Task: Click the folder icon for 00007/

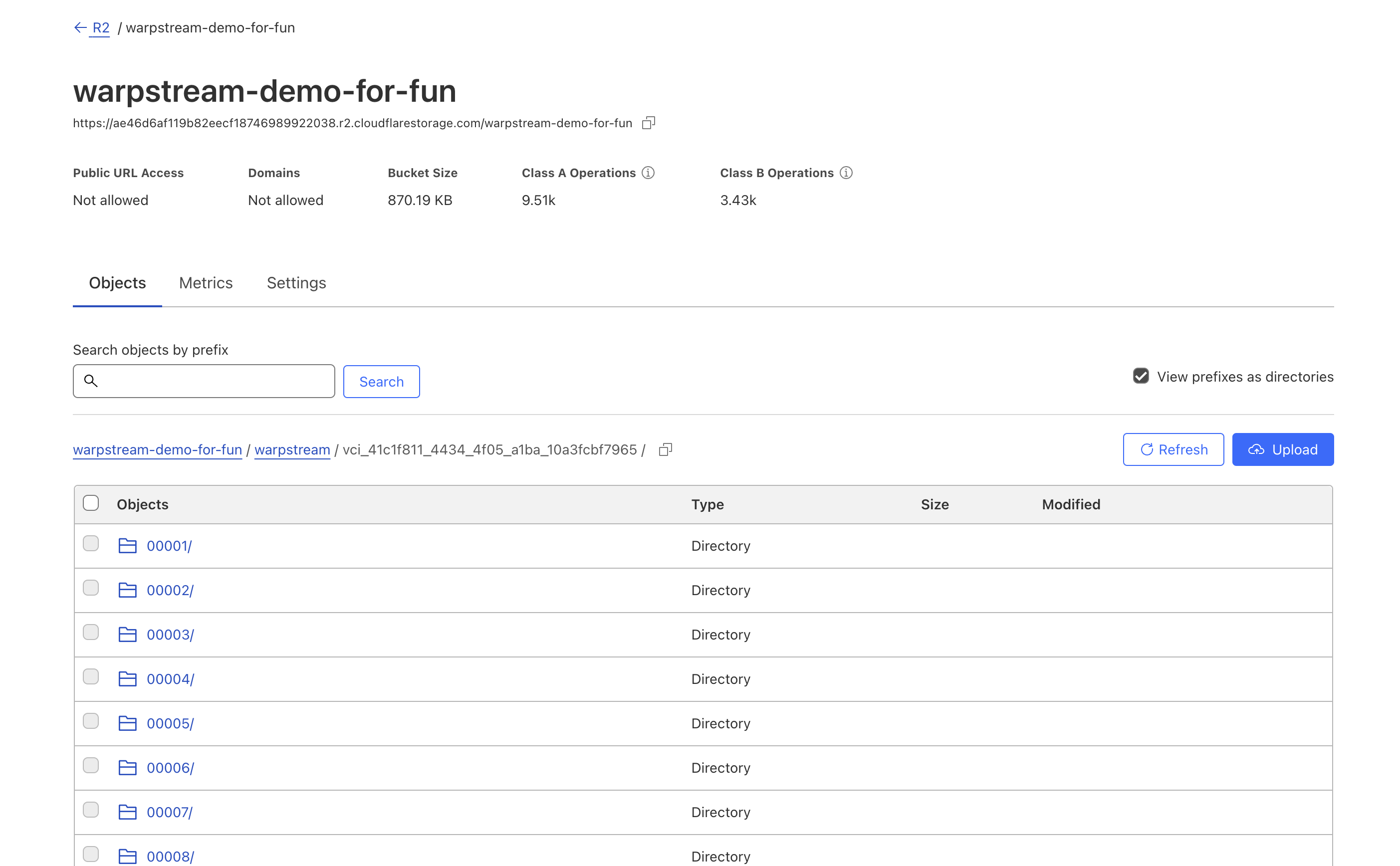Action: click(127, 812)
